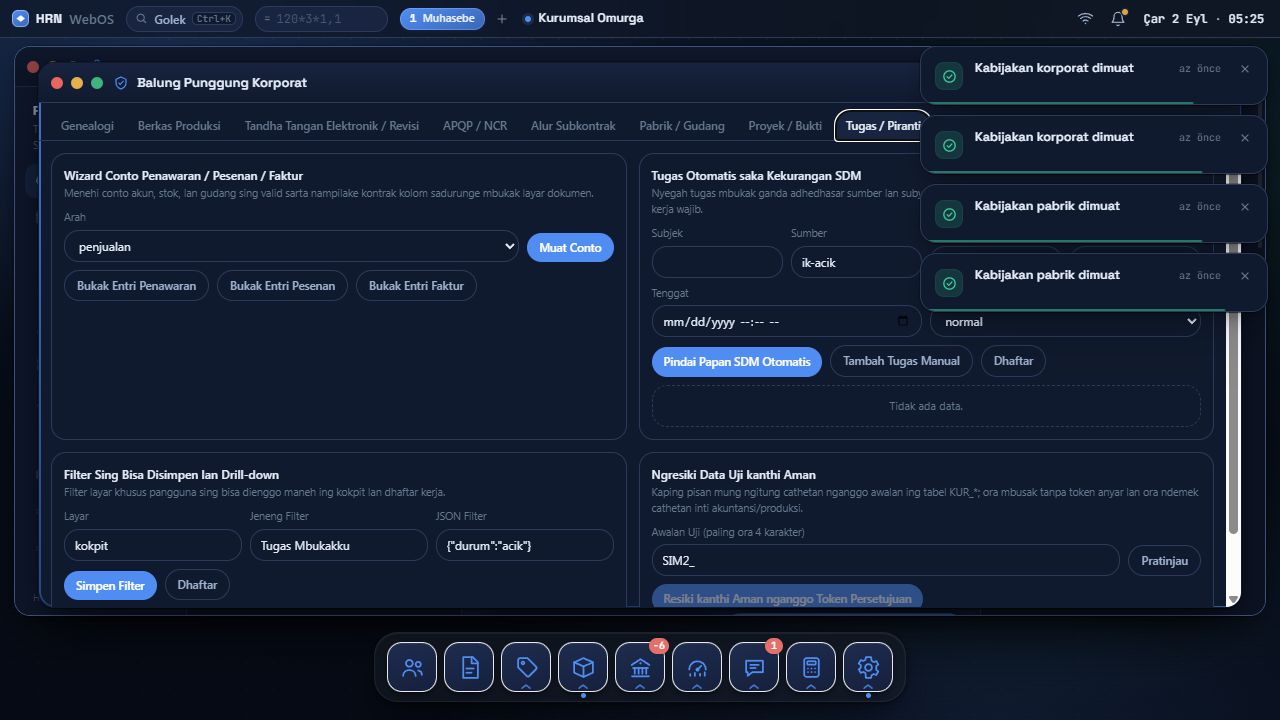Open the document icon in the dock
The image size is (1280, 720).
(469, 667)
